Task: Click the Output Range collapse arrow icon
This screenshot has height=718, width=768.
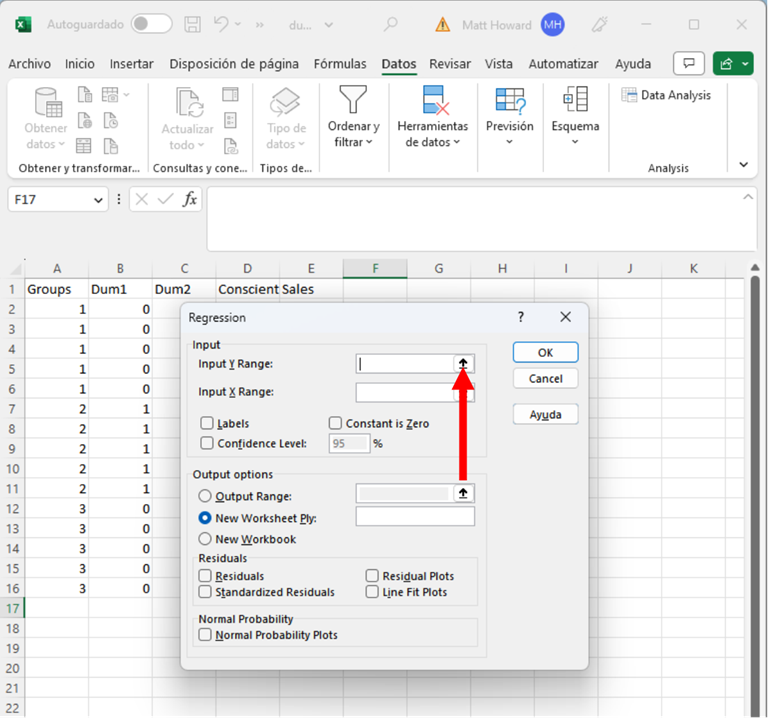Action: [463, 494]
